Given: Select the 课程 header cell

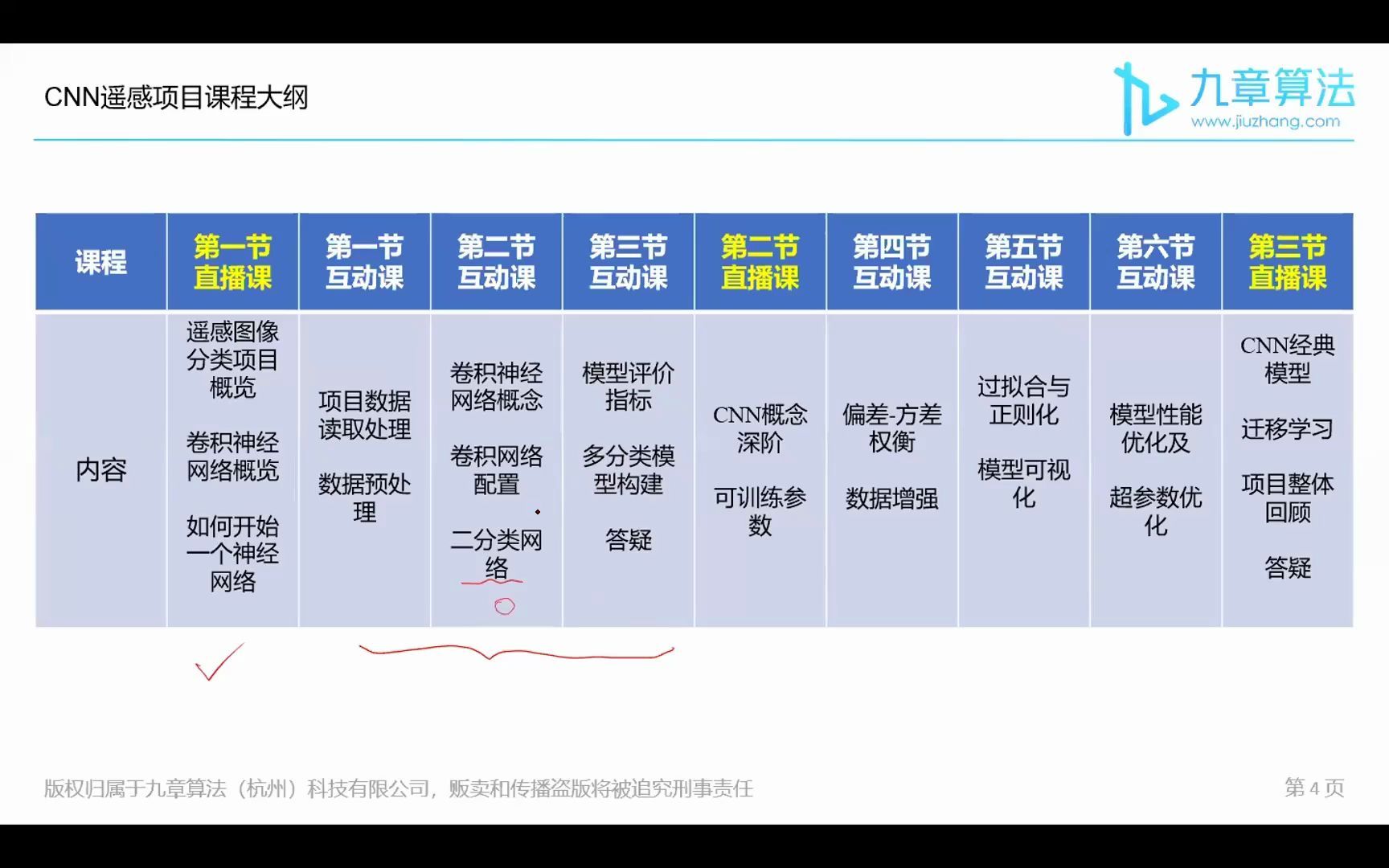Looking at the screenshot, I should tap(100, 262).
